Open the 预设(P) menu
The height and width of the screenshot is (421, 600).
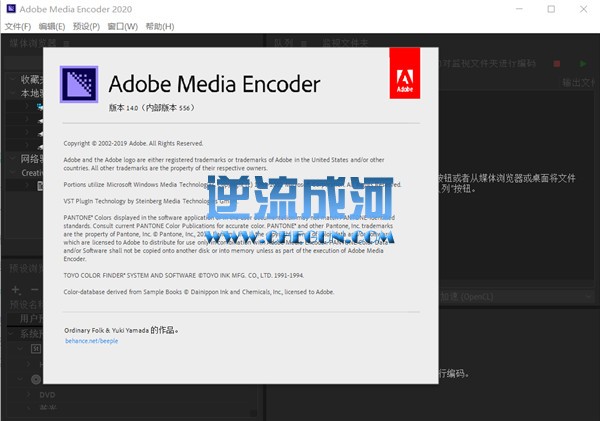tap(86, 26)
